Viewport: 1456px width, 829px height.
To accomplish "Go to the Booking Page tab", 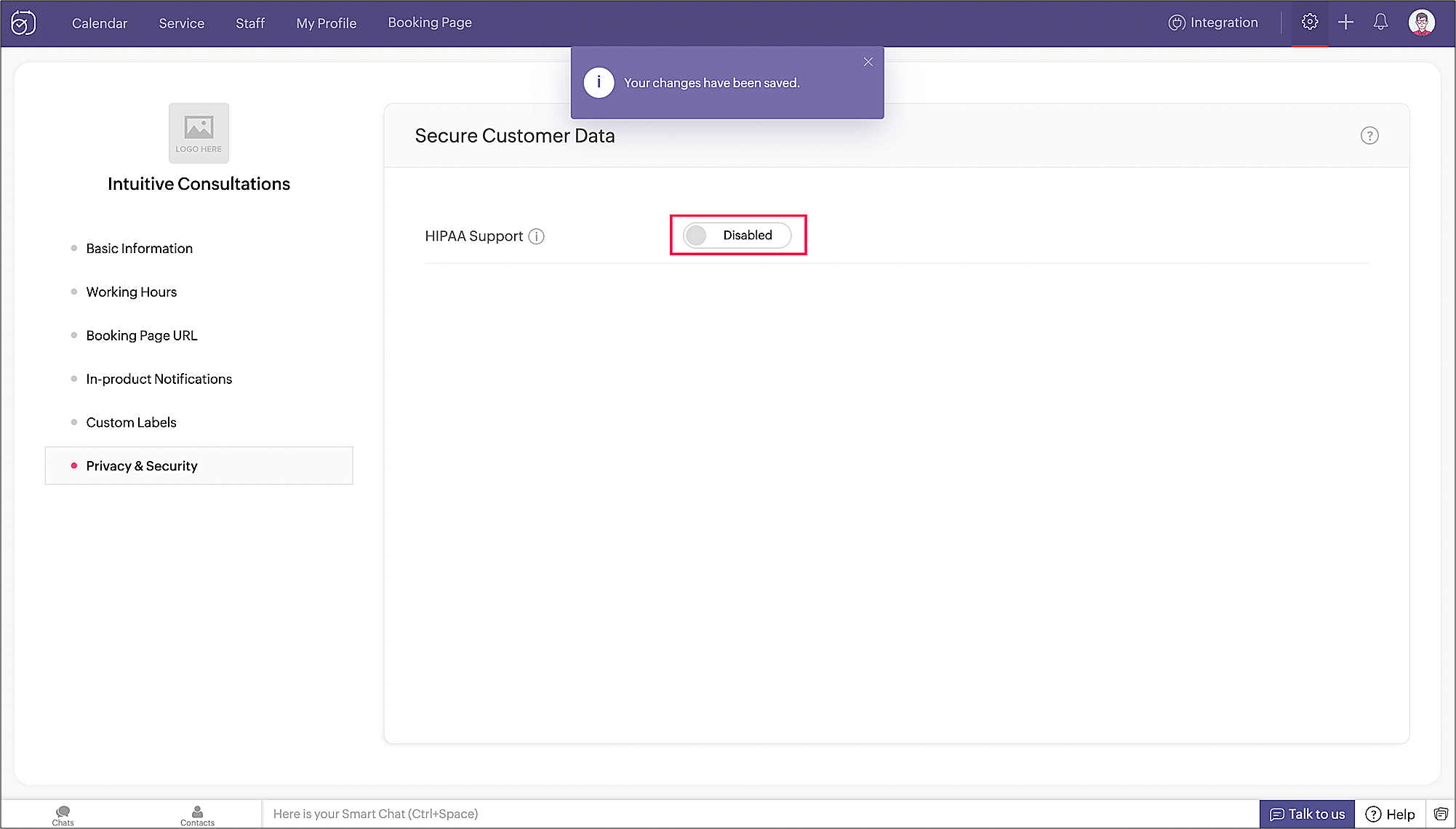I will [430, 23].
